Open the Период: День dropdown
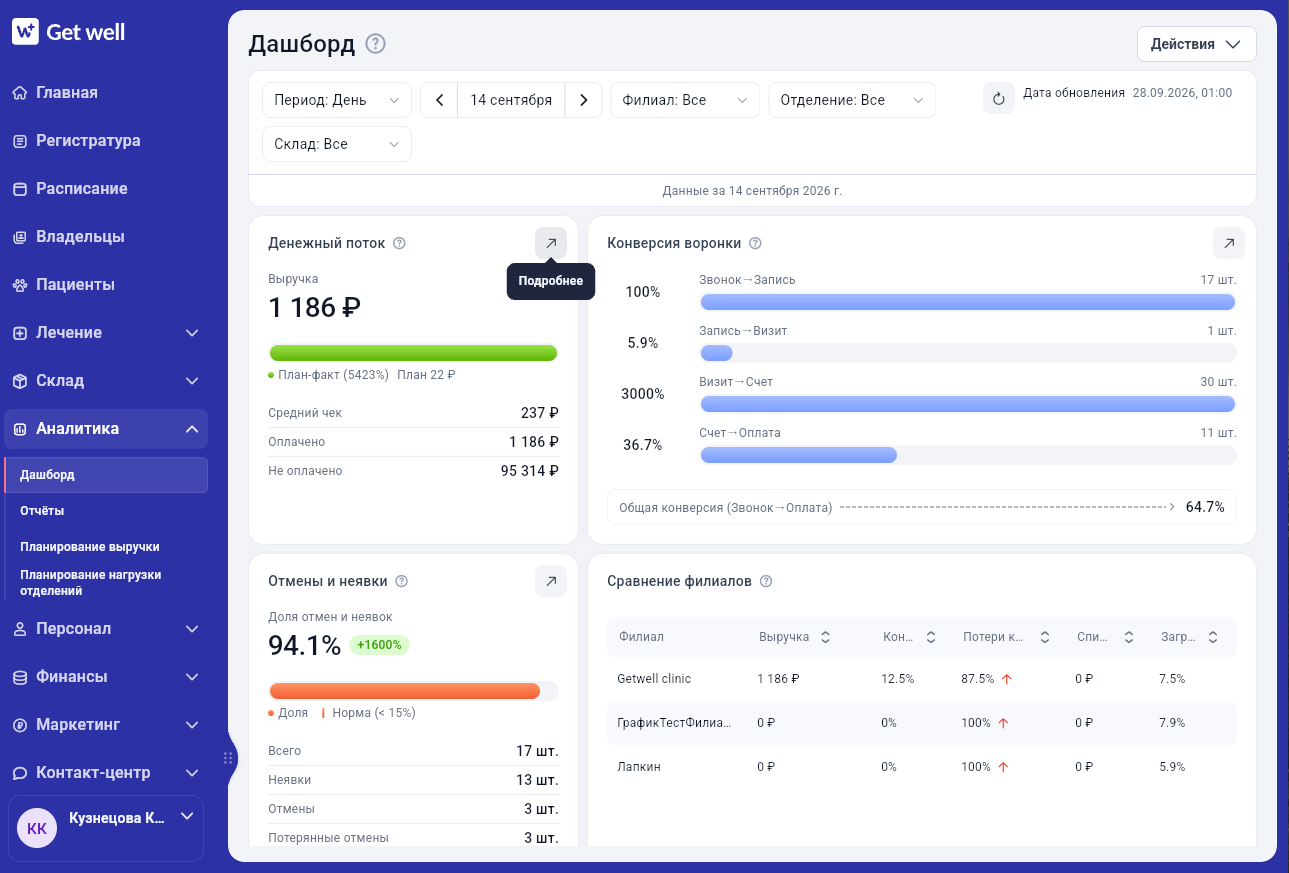Image resolution: width=1289 pixels, height=873 pixels. click(337, 100)
